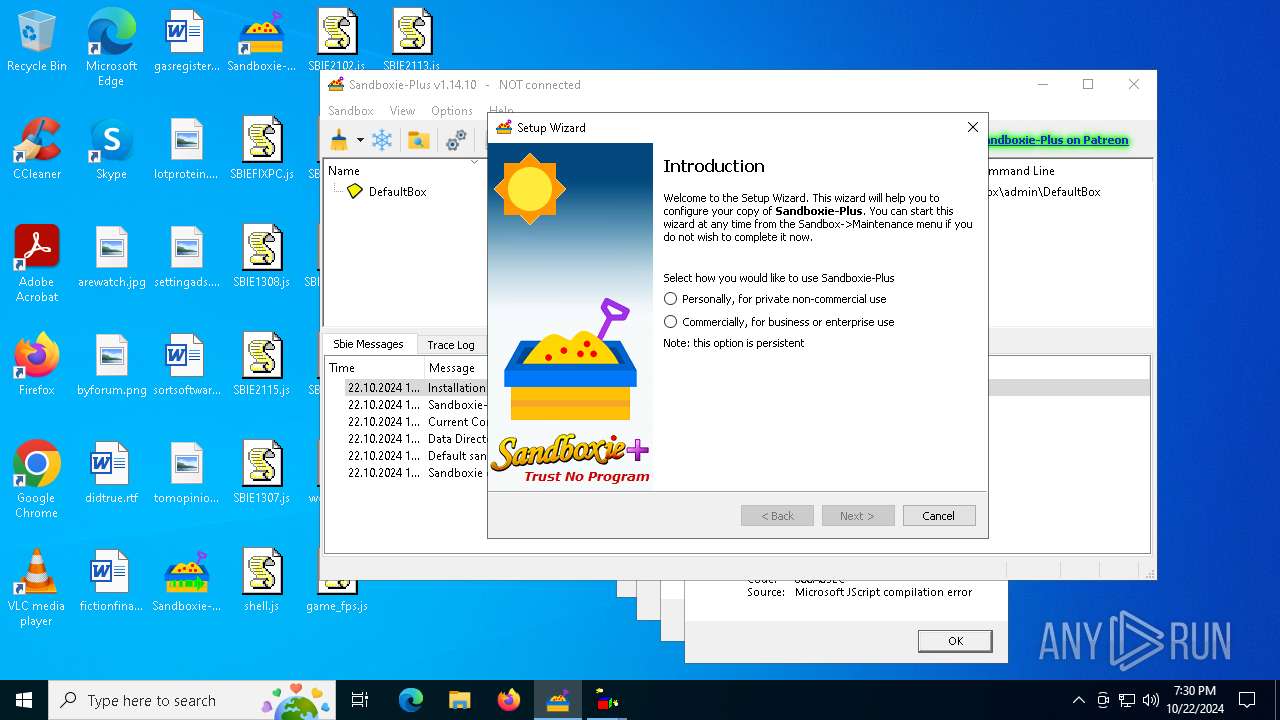Select the tomopinio image file icon
This screenshot has width=1280, height=720.
pyautogui.click(x=187, y=472)
